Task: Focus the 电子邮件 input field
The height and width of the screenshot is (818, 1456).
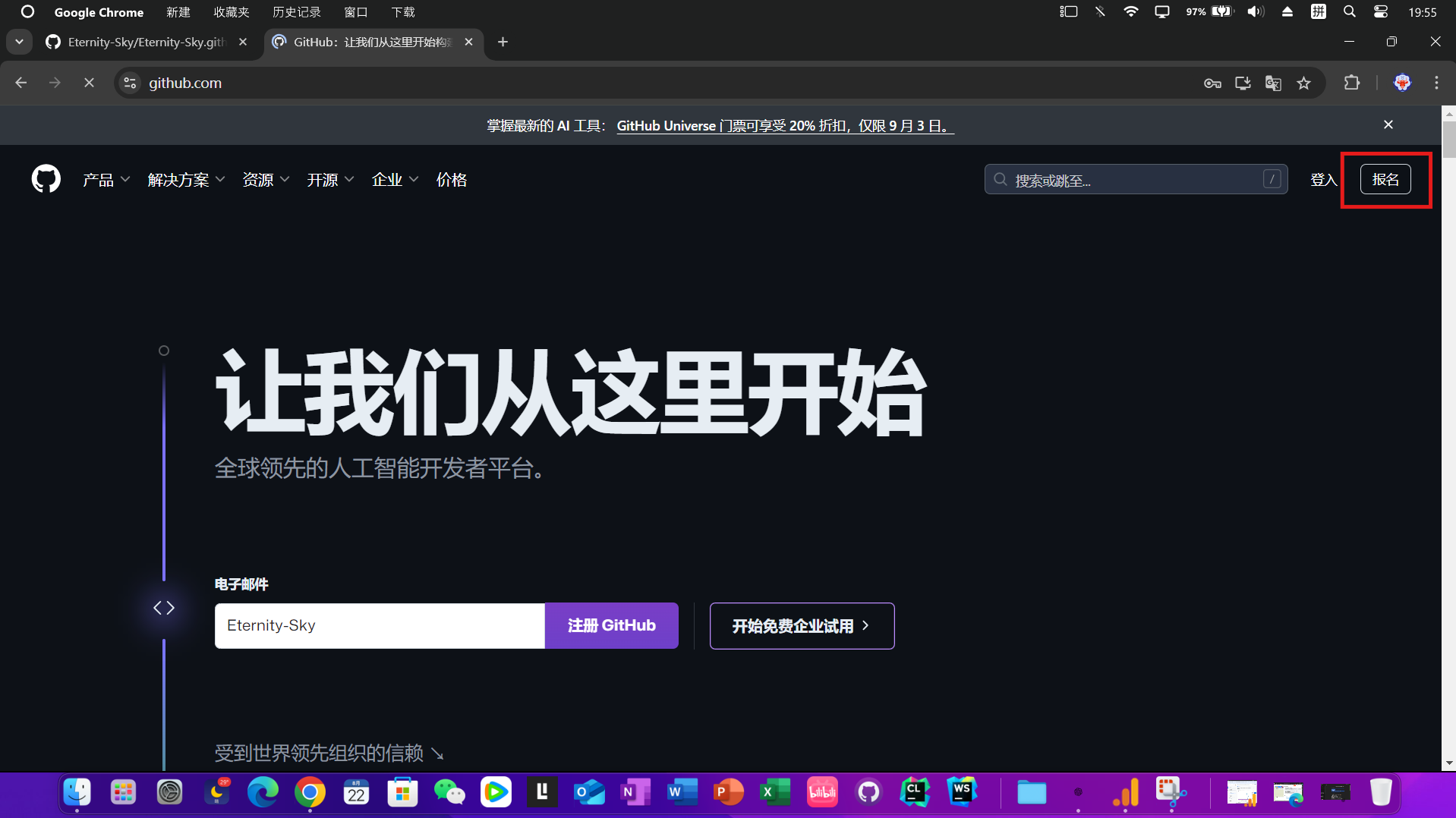Action: [380, 626]
